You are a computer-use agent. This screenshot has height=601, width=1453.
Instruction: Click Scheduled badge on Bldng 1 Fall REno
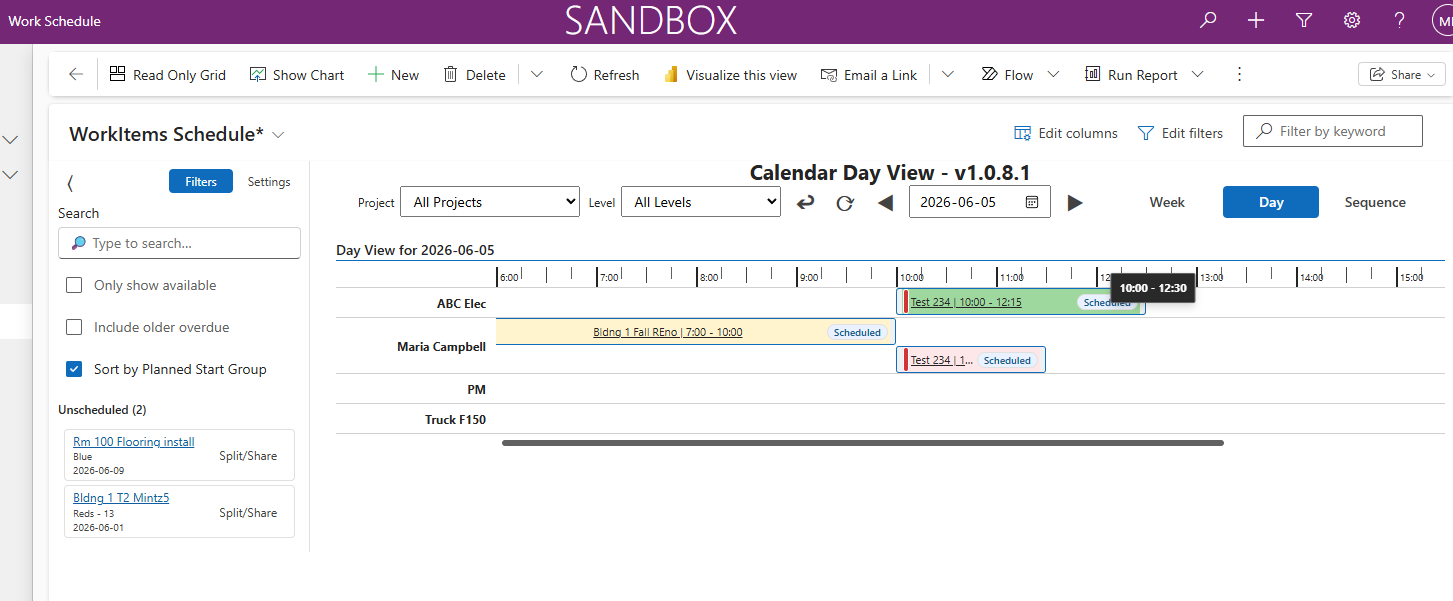(857, 332)
